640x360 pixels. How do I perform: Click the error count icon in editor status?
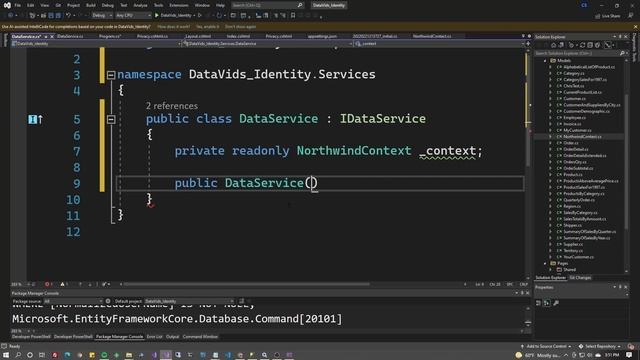click(47, 284)
